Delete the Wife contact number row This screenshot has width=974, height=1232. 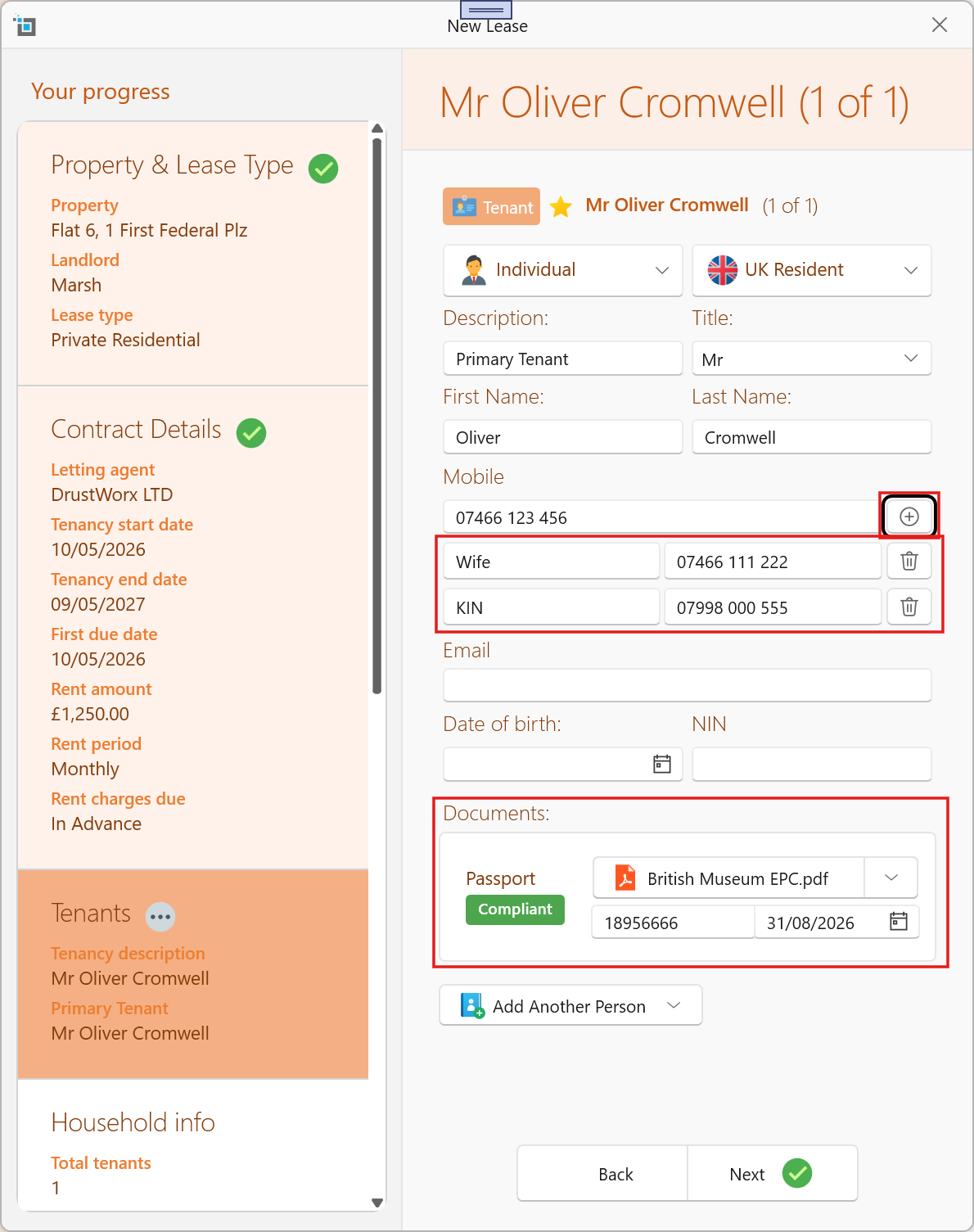pyautogui.click(x=909, y=562)
